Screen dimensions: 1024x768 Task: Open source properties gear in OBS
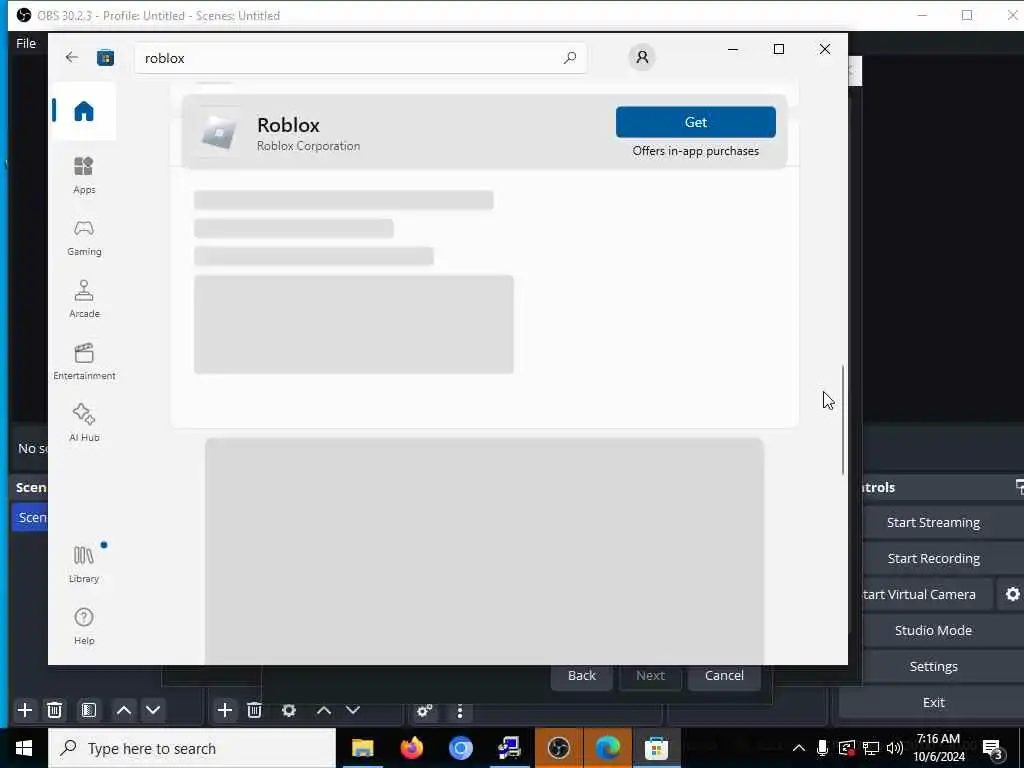(289, 710)
